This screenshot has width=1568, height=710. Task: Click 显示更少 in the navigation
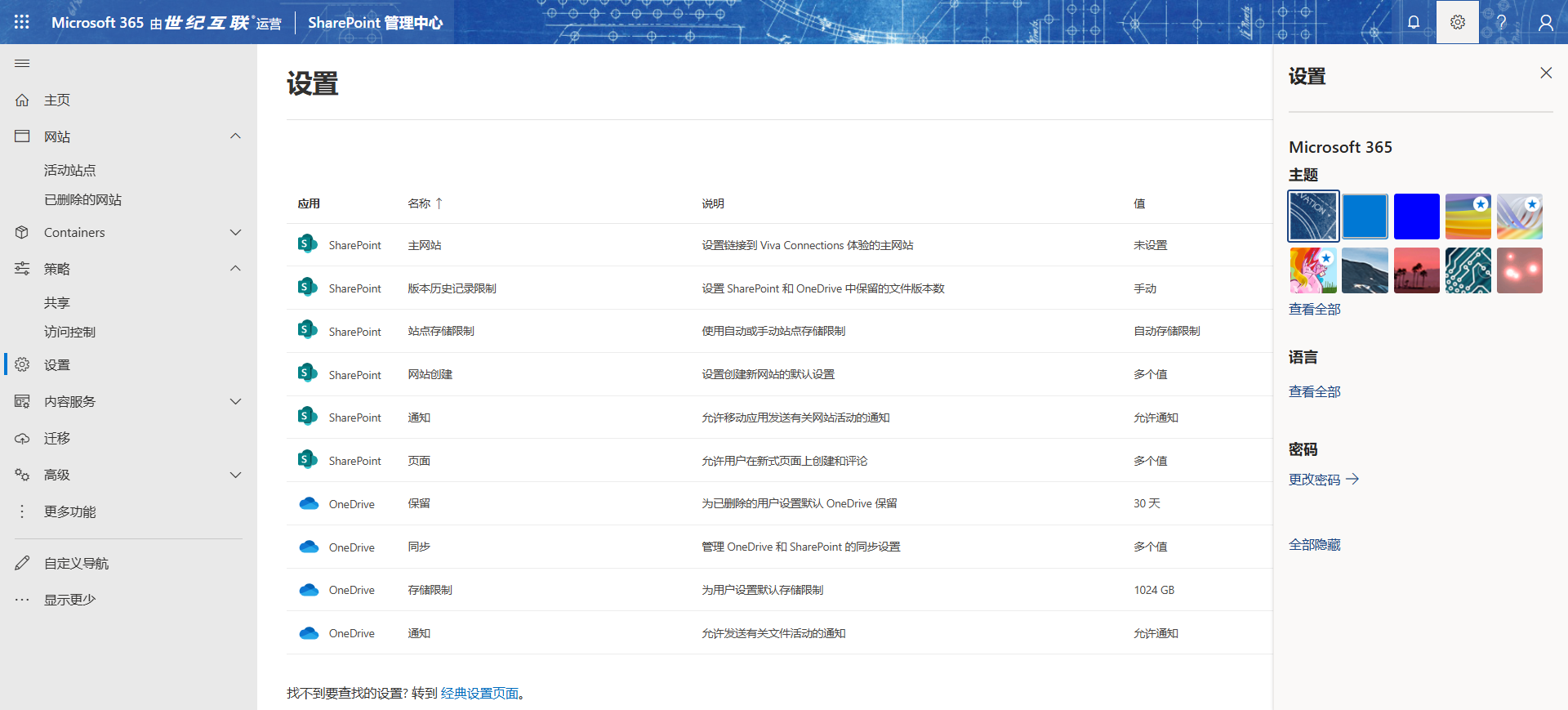[70, 600]
